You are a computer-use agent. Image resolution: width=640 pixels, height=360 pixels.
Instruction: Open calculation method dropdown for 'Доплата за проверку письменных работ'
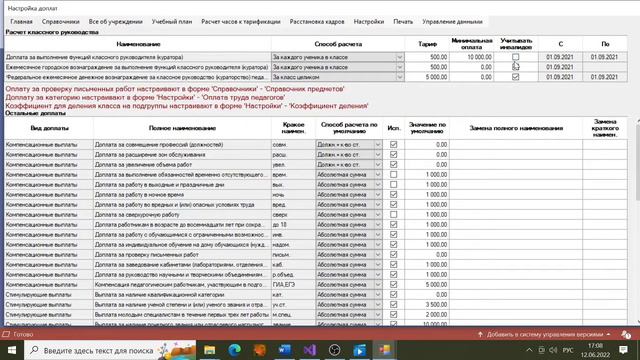pyautogui.click(x=378, y=255)
